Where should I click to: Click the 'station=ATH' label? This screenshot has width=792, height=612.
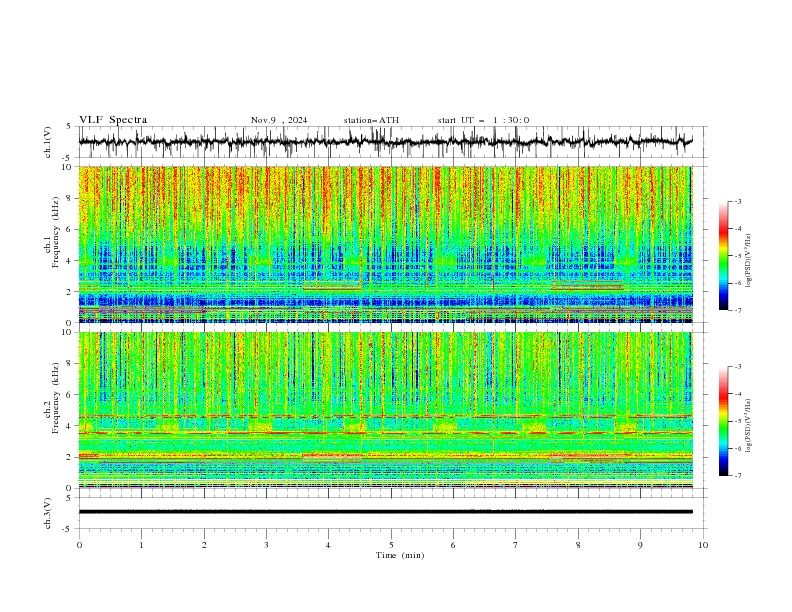point(371,120)
